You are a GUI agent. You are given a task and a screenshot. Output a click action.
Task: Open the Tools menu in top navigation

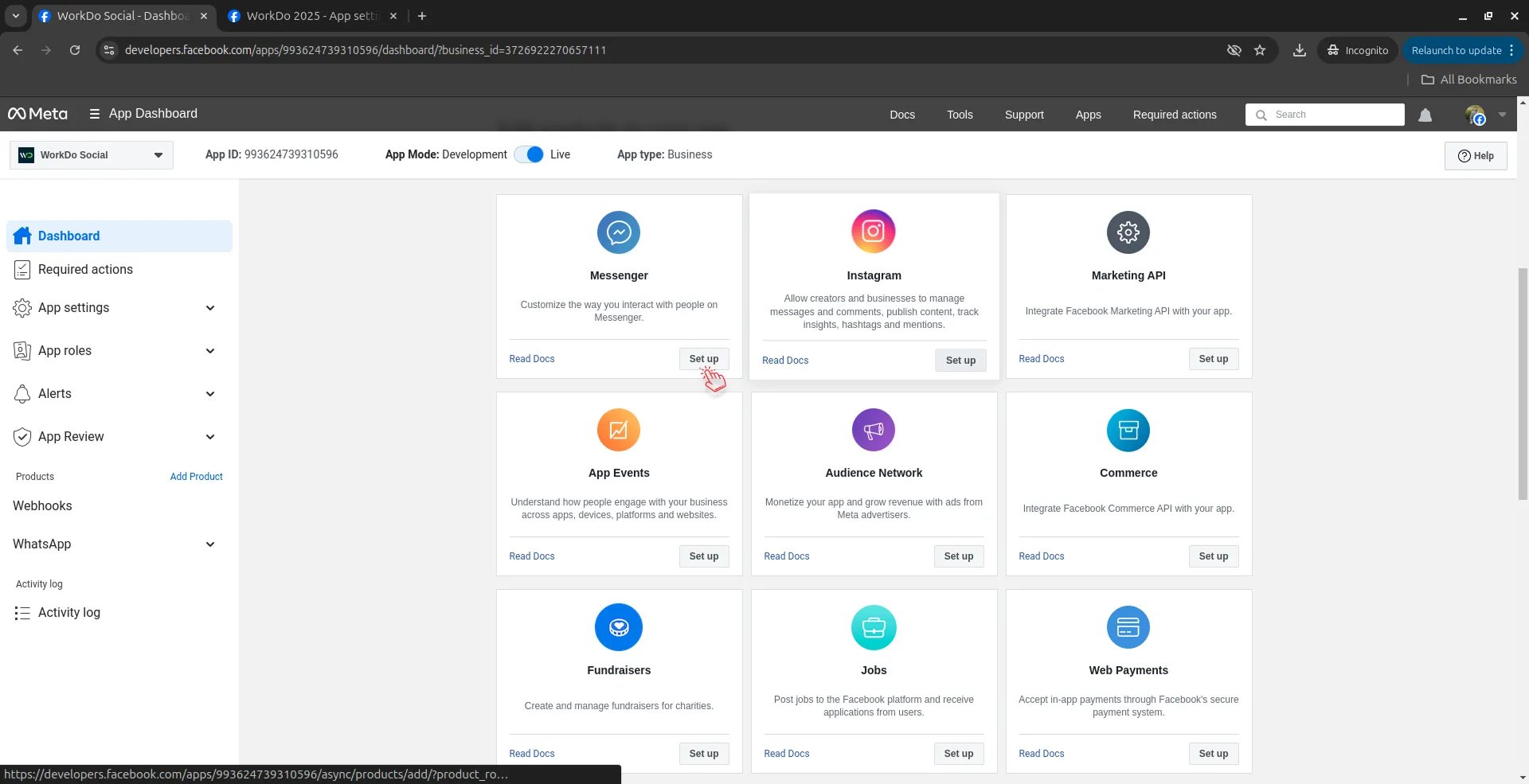[960, 115]
